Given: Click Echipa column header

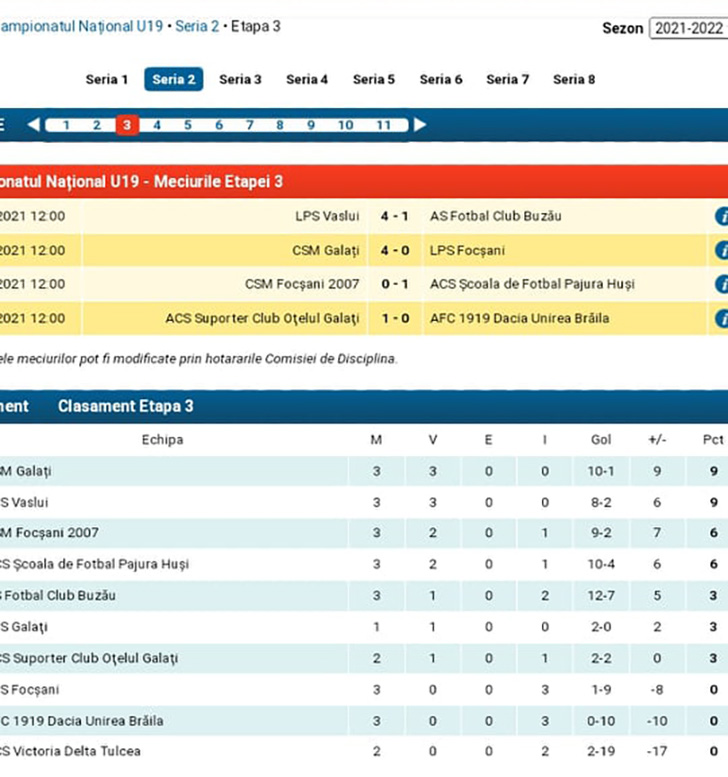Looking at the screenshot, I should pyautogui.click(x=163, y=440).
